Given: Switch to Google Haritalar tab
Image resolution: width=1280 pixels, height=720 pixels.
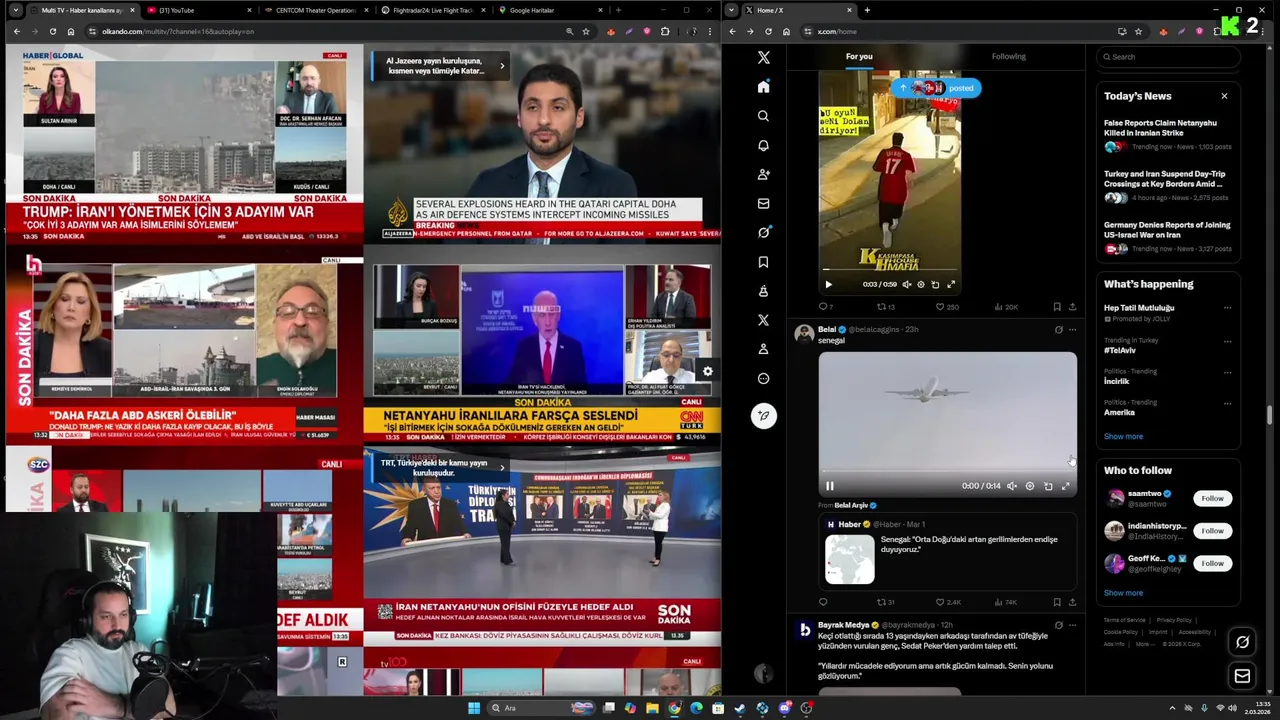Looking at the screenshot, I should pos(549,10).
